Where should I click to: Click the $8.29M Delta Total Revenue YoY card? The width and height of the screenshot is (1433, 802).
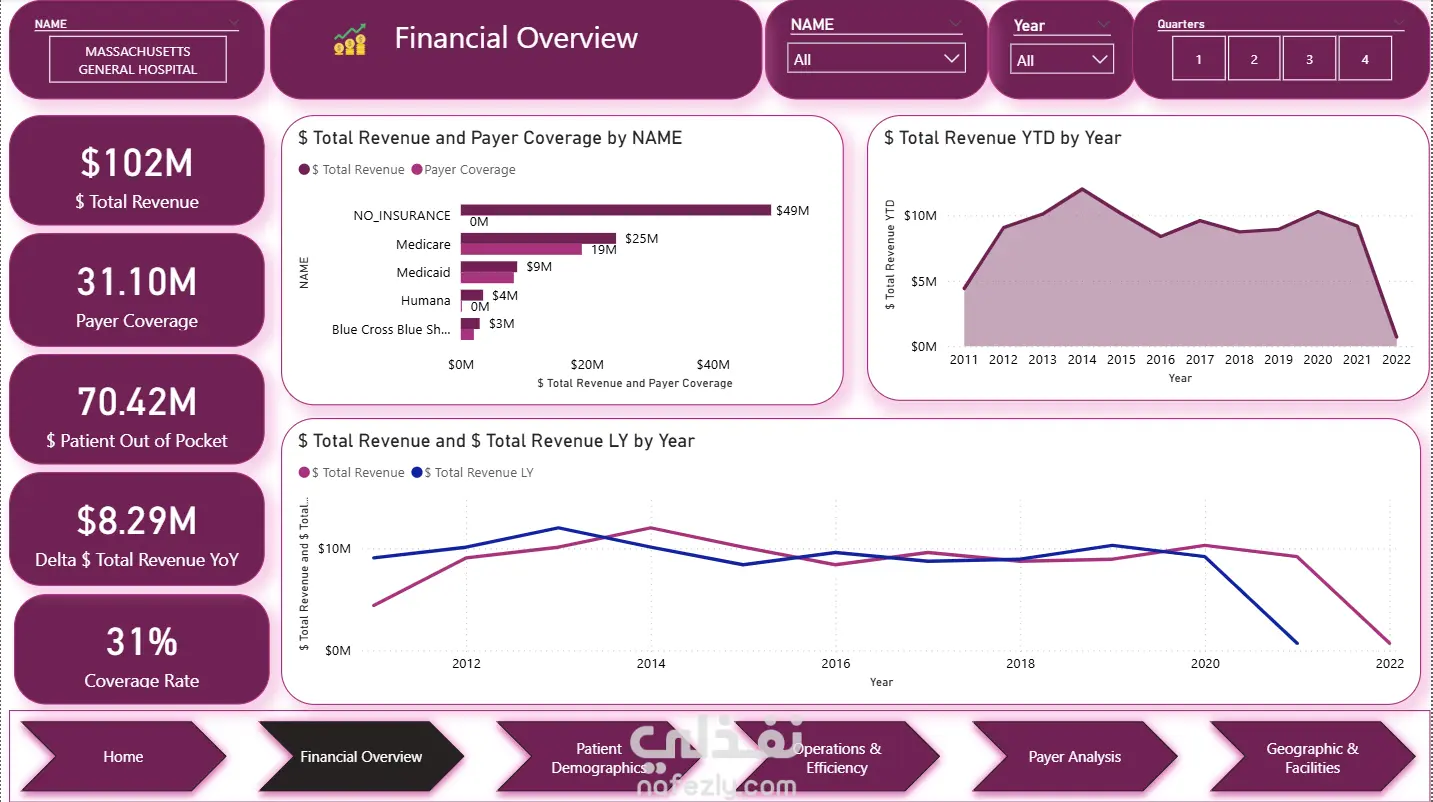[x=137, y=529]
